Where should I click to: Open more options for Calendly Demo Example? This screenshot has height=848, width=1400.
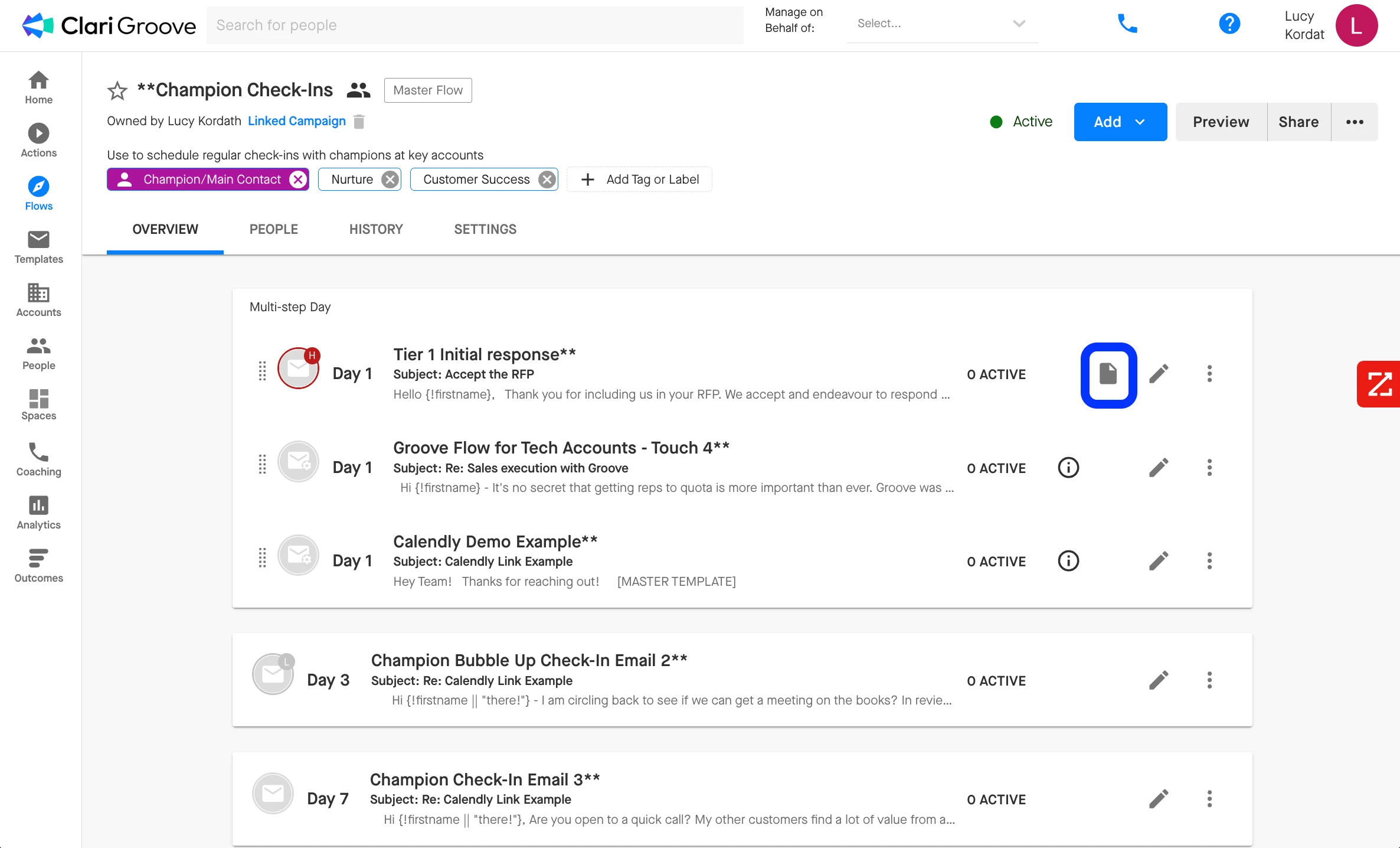click(1209, 561)
